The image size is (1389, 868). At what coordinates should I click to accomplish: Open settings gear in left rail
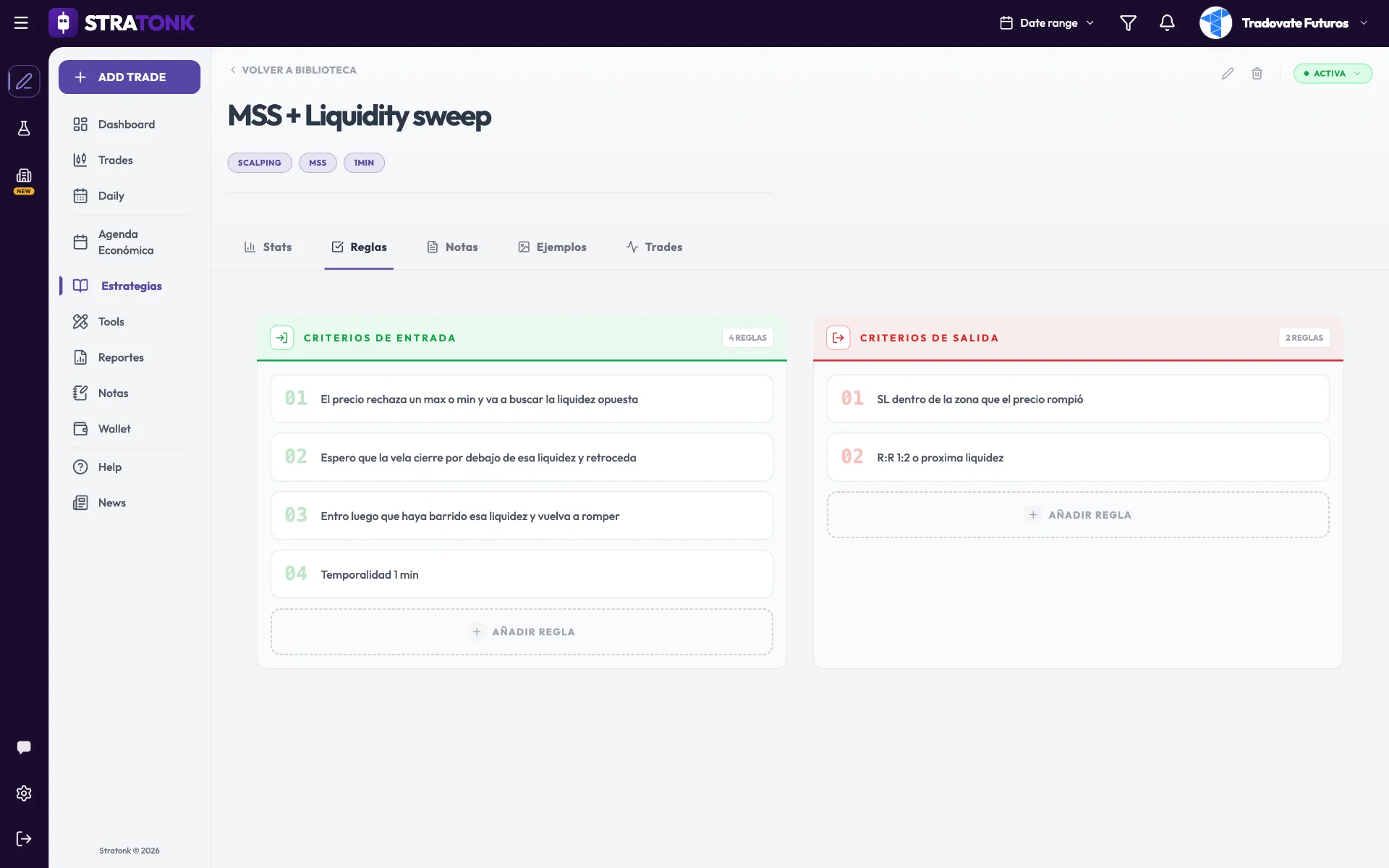click(24, 793)
